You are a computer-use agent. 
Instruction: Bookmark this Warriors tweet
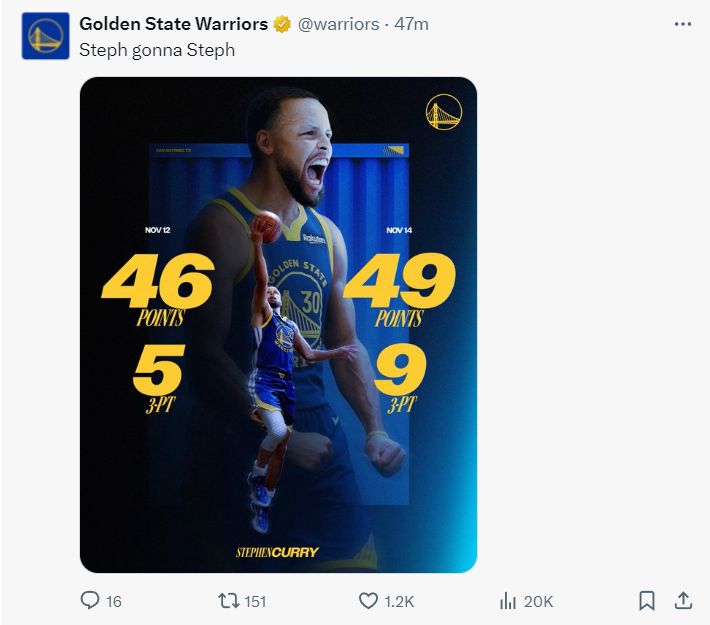pos(647,600)
